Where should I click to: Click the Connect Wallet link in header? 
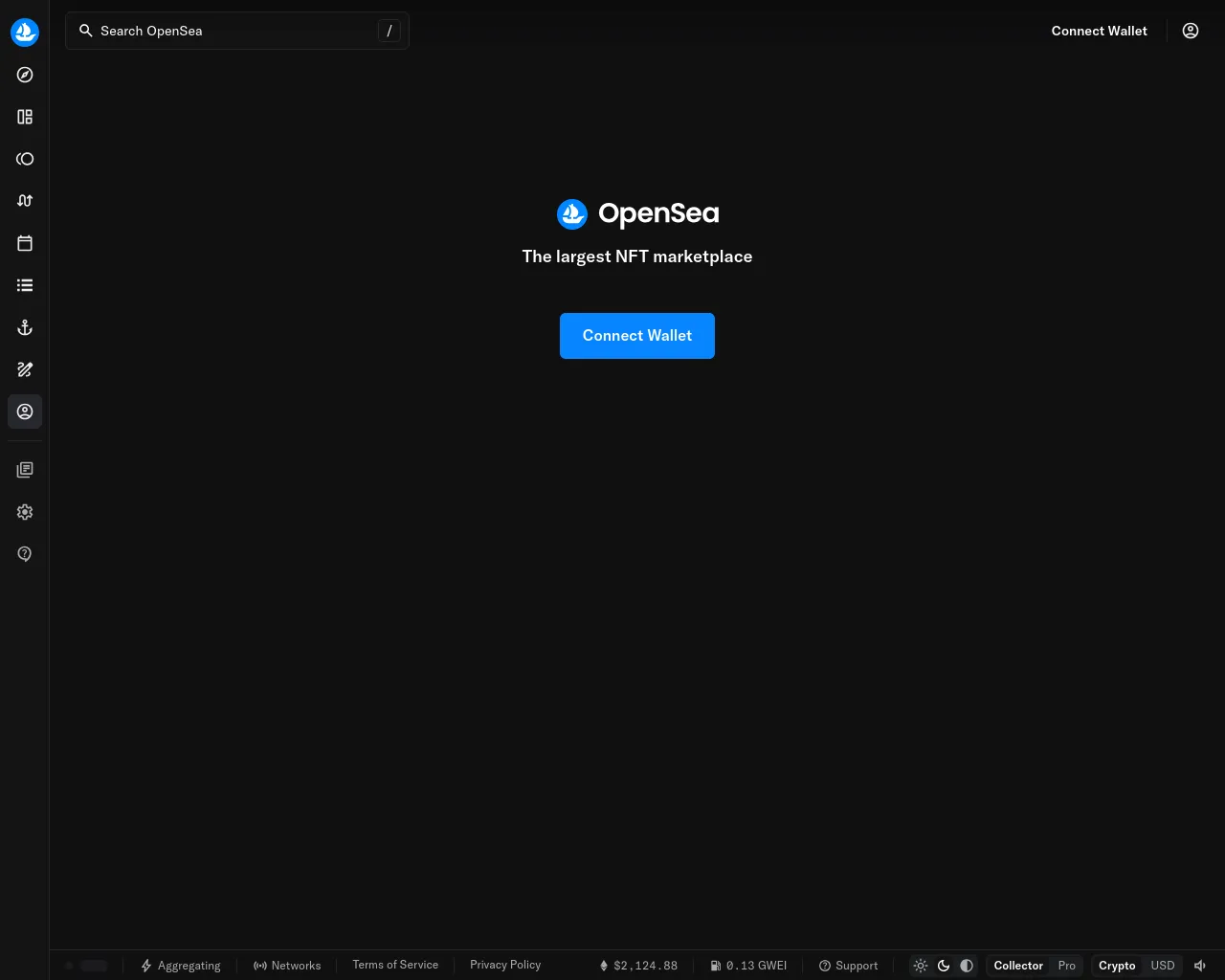coord(1100,31)
